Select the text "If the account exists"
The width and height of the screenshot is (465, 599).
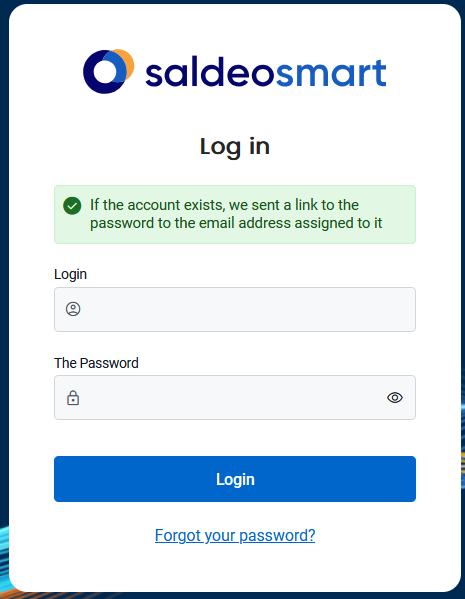click(157, 205)
